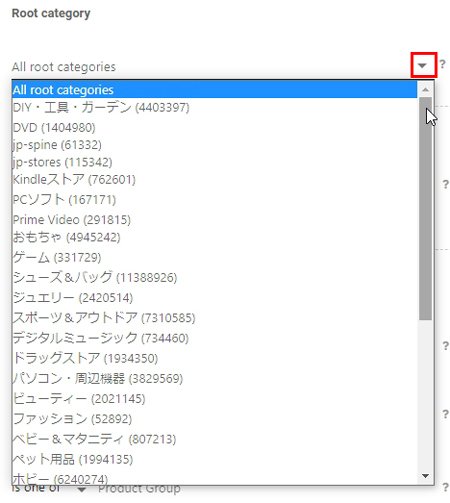Select ゲーム (331729) category
The image size is (450, 503).
click(x=214, y=257)
